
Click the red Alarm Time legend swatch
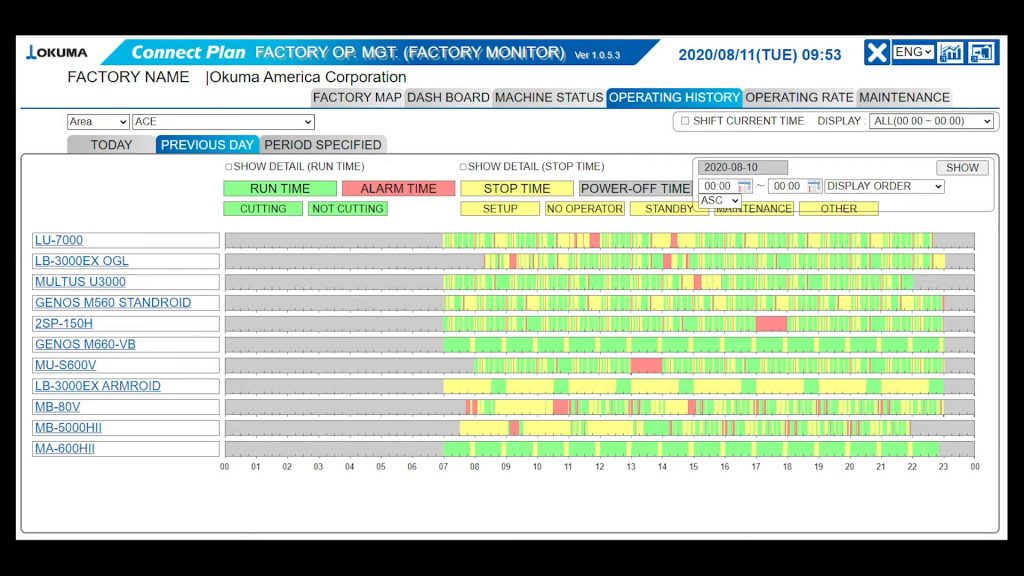[398, 188]
